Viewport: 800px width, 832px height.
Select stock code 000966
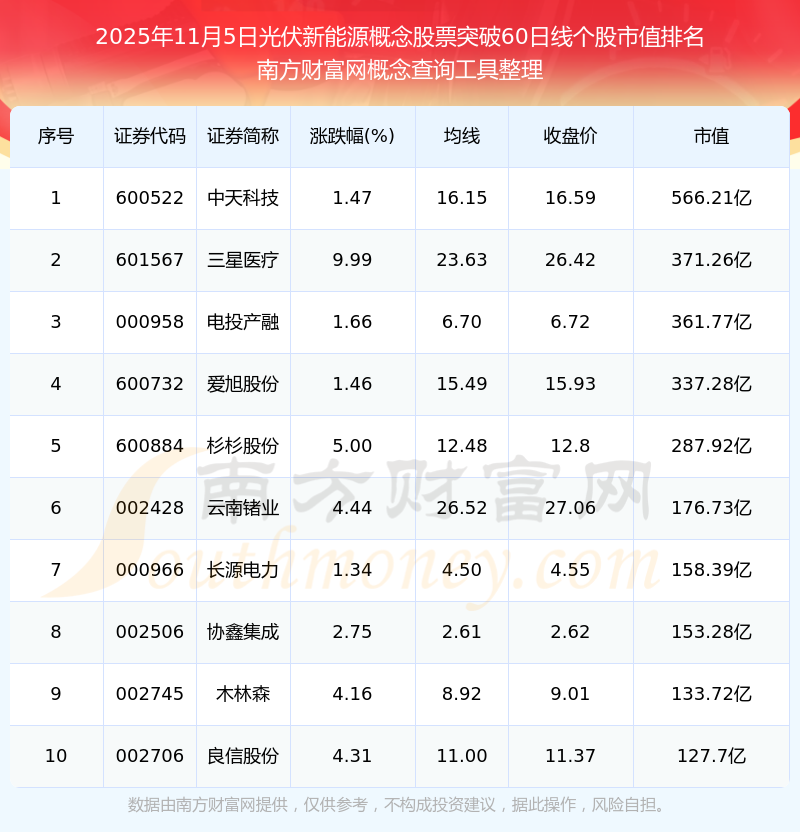point(150,570)
